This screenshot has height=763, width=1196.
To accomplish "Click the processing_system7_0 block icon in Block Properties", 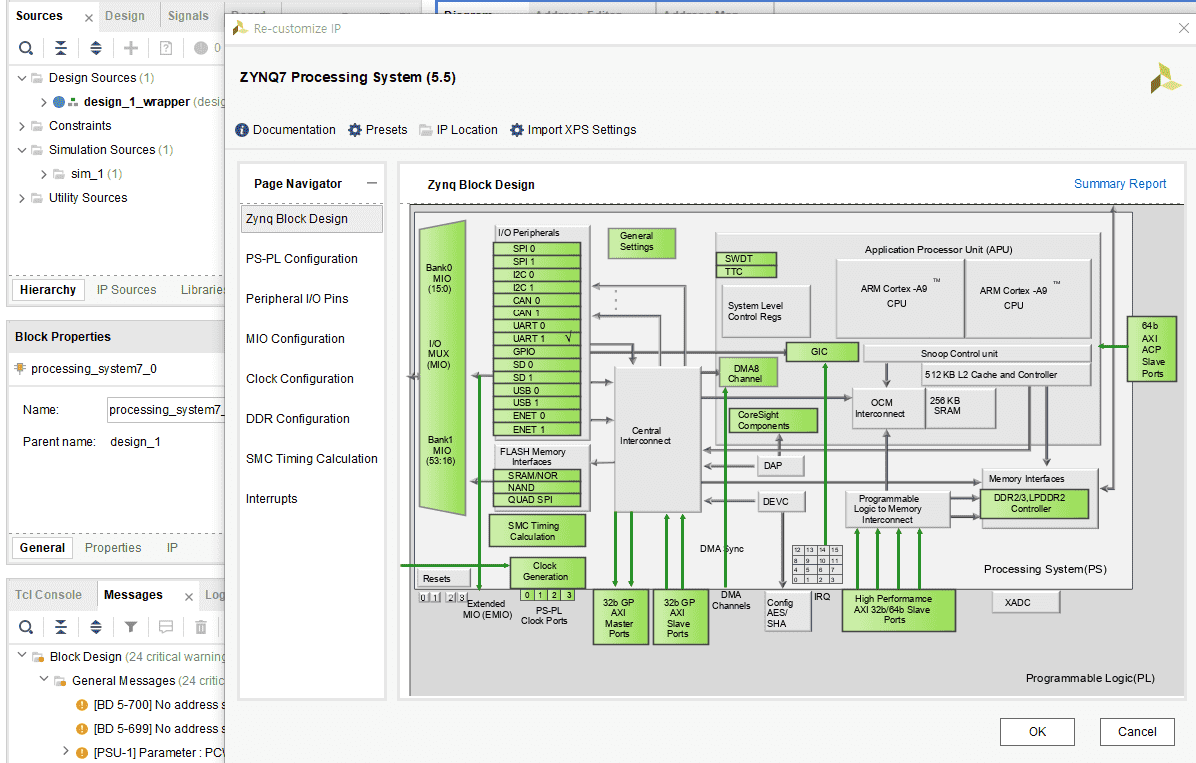I will point(20,369).
